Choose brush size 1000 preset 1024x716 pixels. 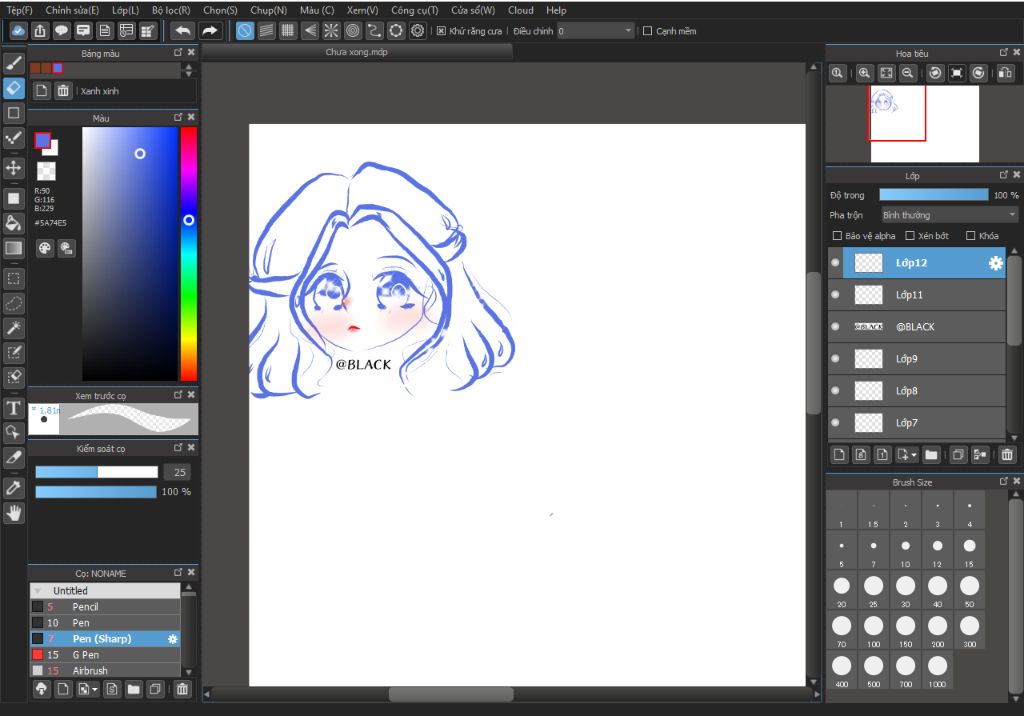click(x=938, y=670)
